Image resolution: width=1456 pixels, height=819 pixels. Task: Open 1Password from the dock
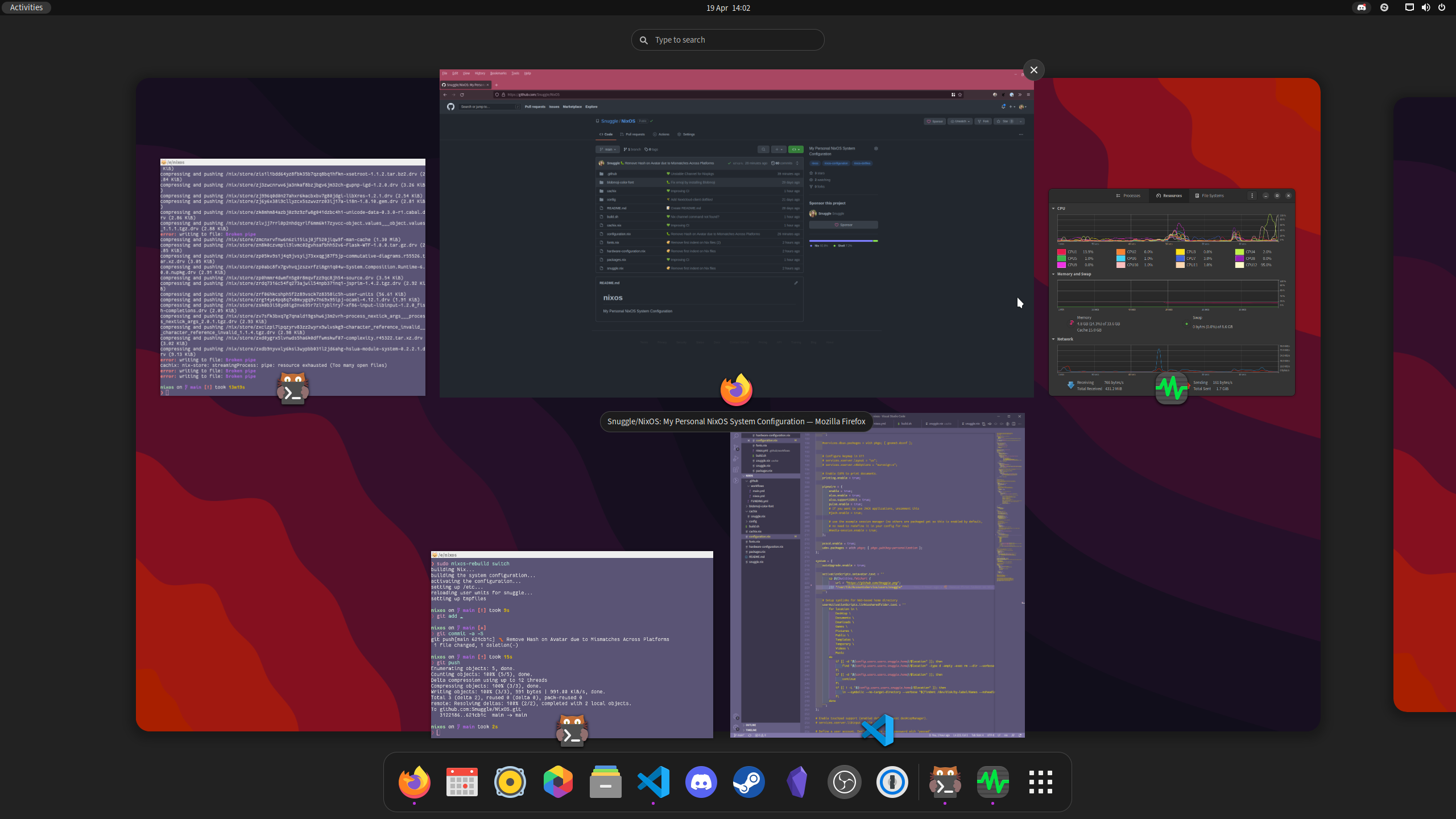click(892, 782)
